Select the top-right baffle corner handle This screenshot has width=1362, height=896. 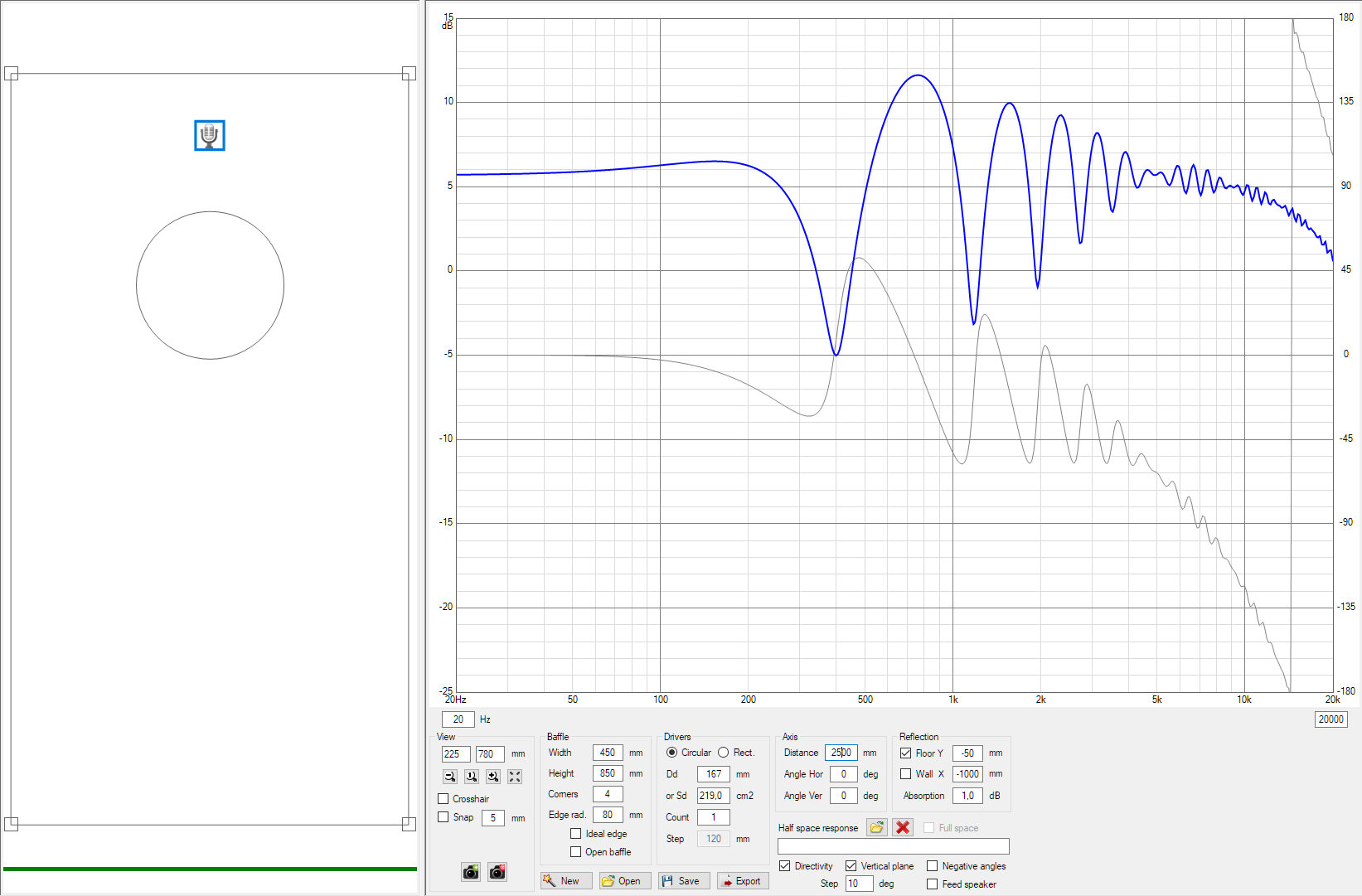[x=409, y=74]
